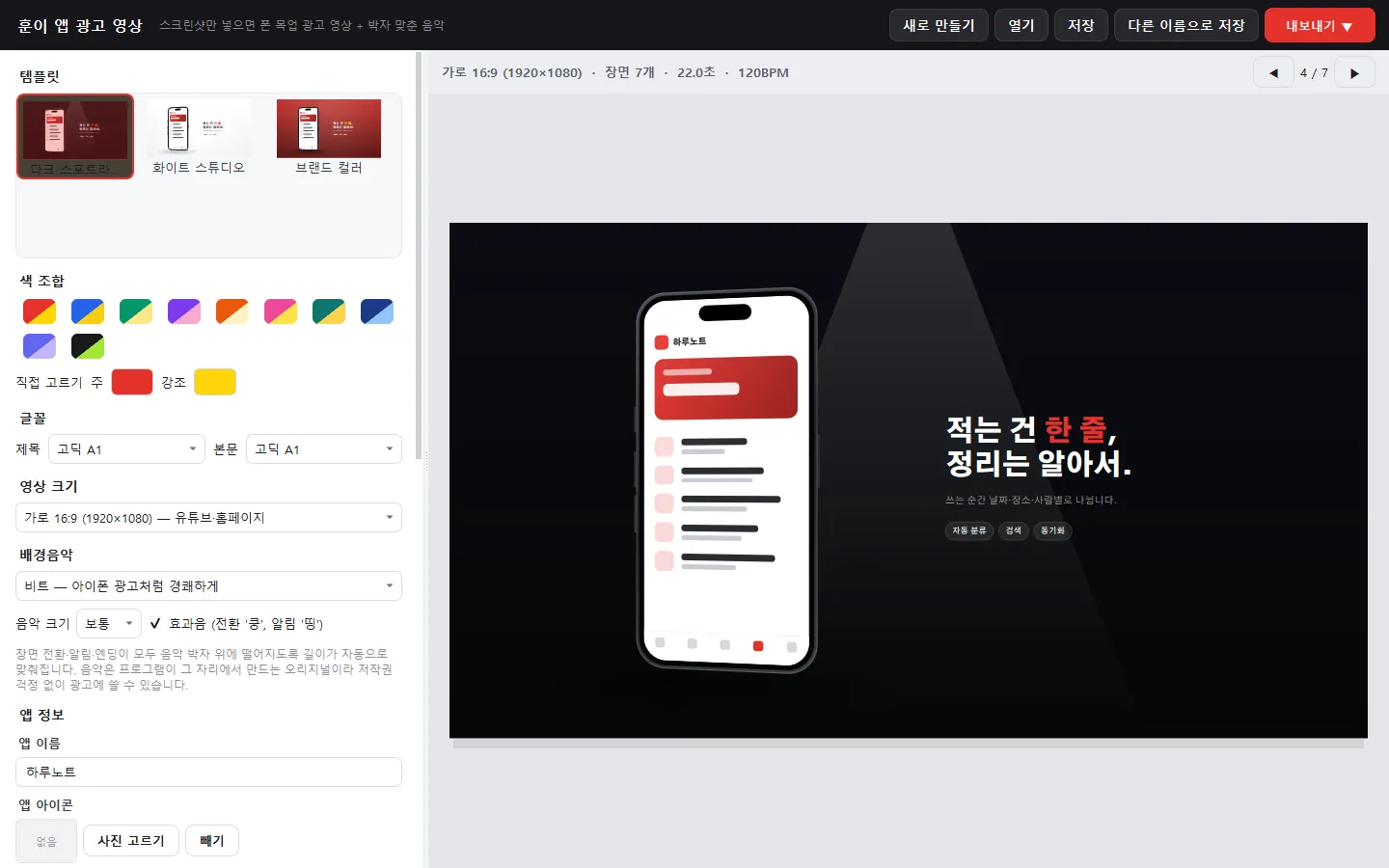This screenshot has width=1389, height=868.
Task: Pick the blue and yellow color combination
Action: (x=88, y=312)
